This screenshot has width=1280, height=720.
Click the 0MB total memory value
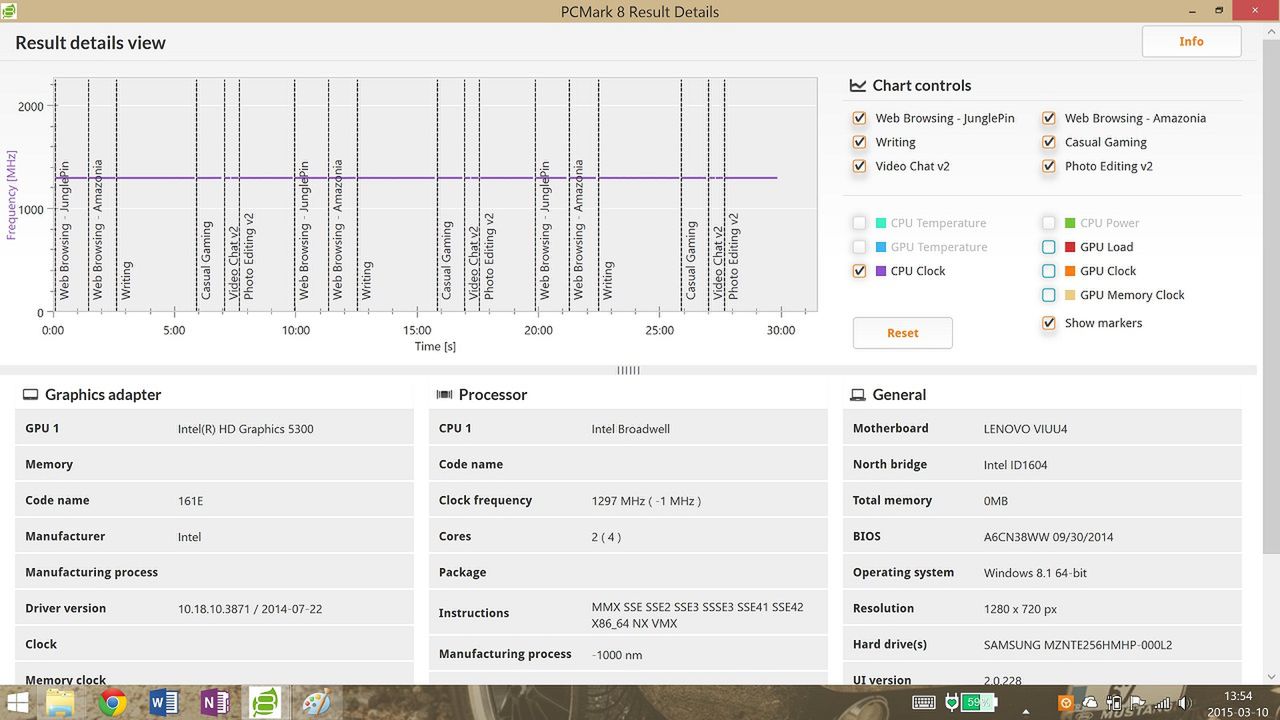(x=996, y=501)
